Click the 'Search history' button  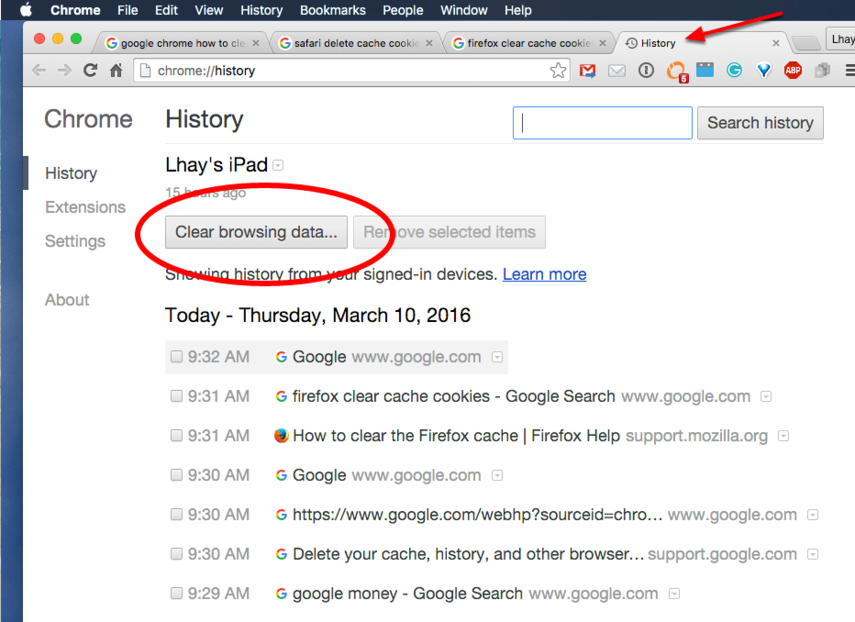(760, 123)
